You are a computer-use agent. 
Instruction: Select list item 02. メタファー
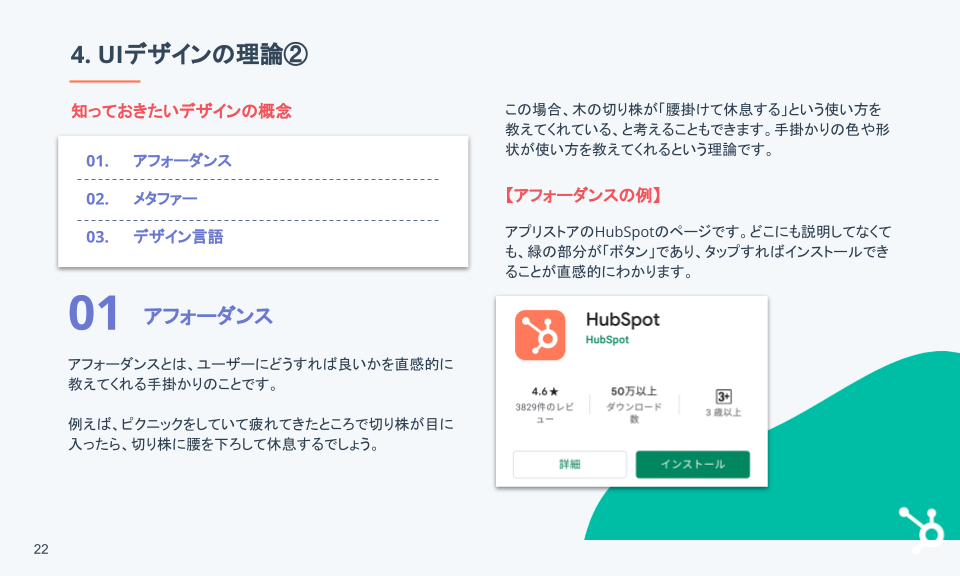click(141, 199)
